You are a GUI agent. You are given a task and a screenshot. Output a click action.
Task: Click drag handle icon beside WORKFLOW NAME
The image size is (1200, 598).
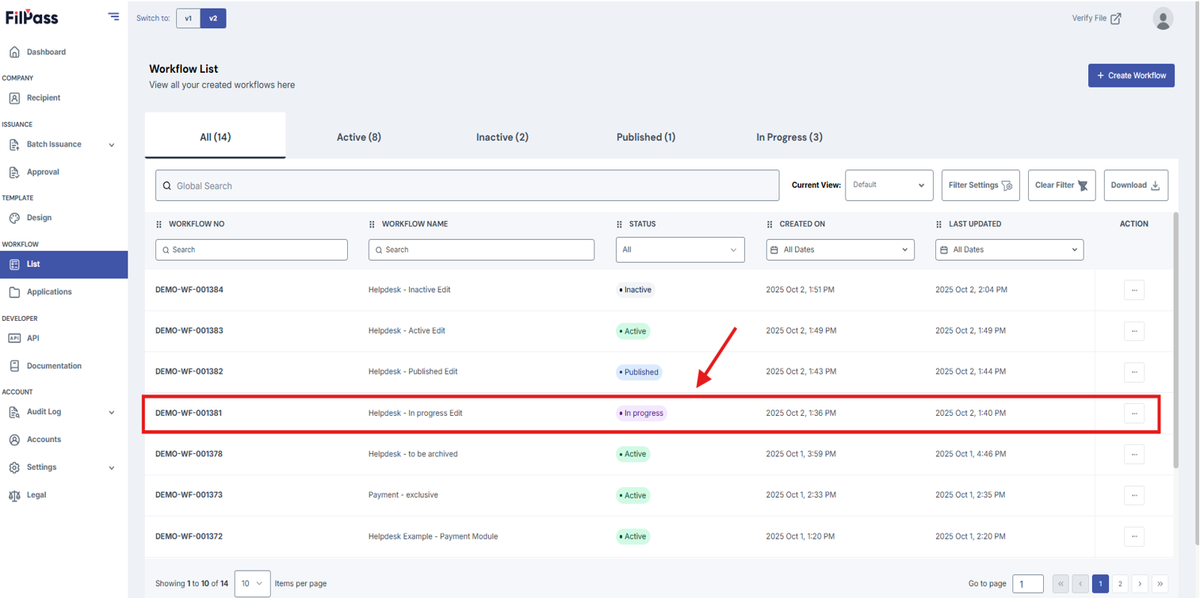pyautogui.click(x=372, y=224)
